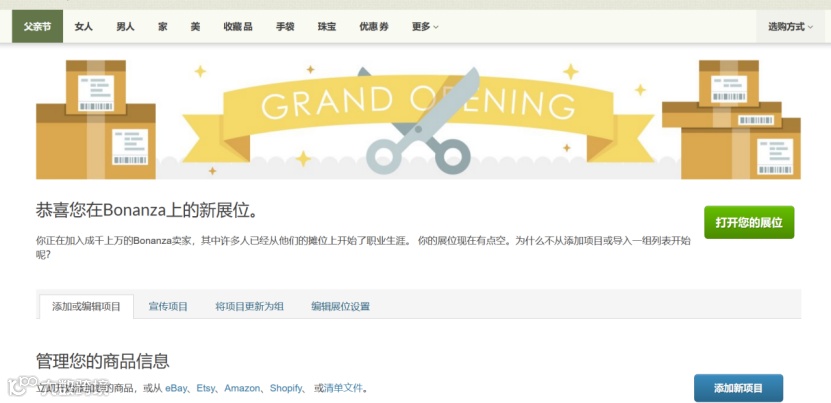The image size is (831, 403).
Task: Click the scissors graphic in the banner
Action: 419,121
